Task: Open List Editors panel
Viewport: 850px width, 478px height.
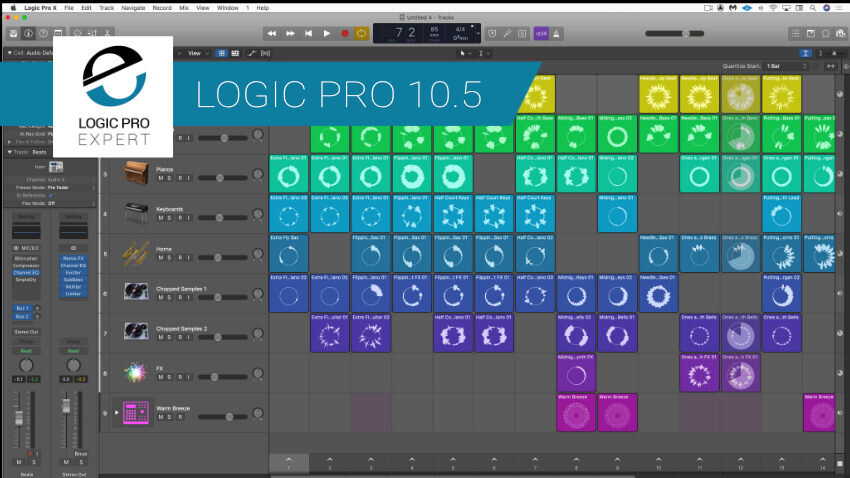Action: (795, 34)
